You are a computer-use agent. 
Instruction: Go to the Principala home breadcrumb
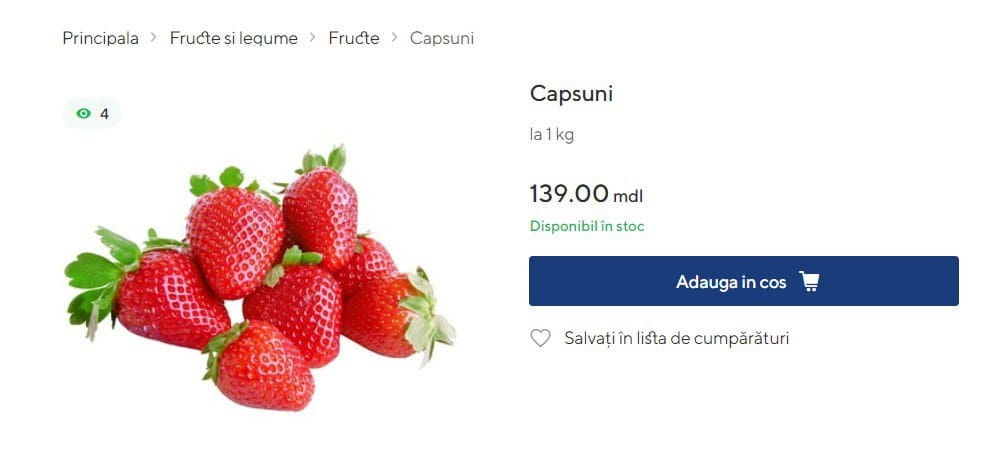100,38
